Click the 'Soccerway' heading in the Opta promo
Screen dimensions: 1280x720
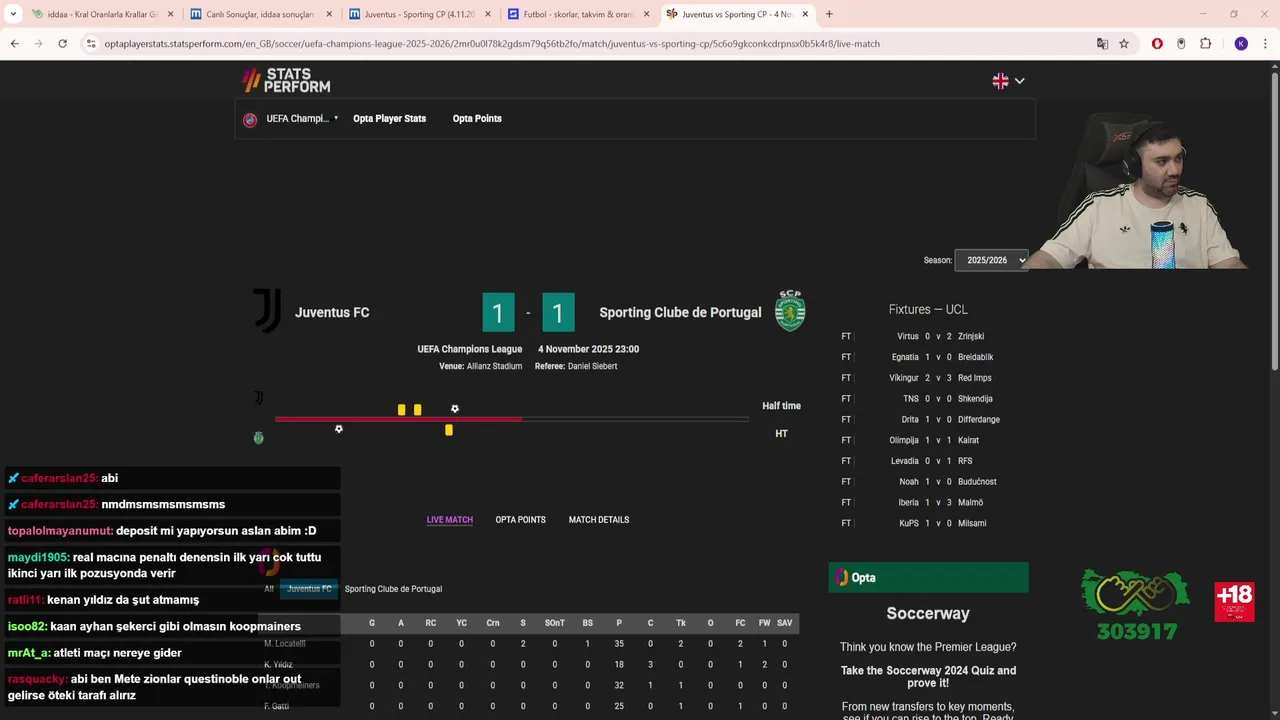(928, 614)
